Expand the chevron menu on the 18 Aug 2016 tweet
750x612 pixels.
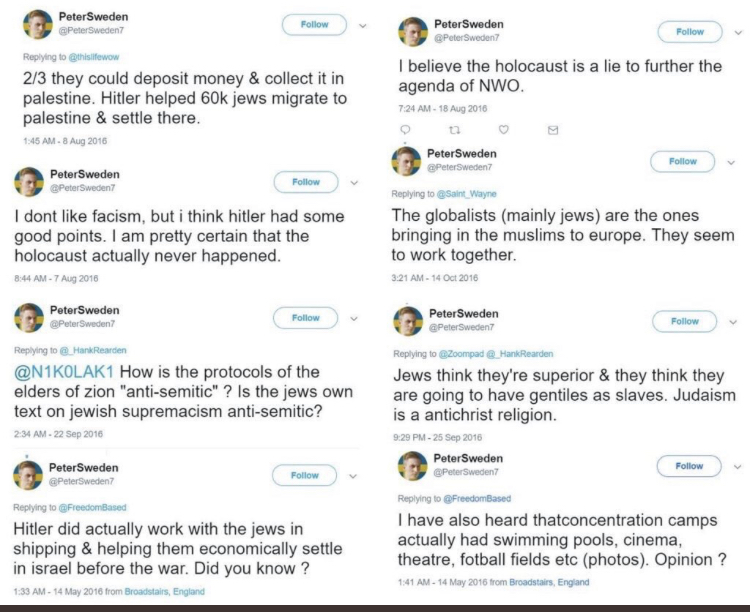[x=738, y=32]
